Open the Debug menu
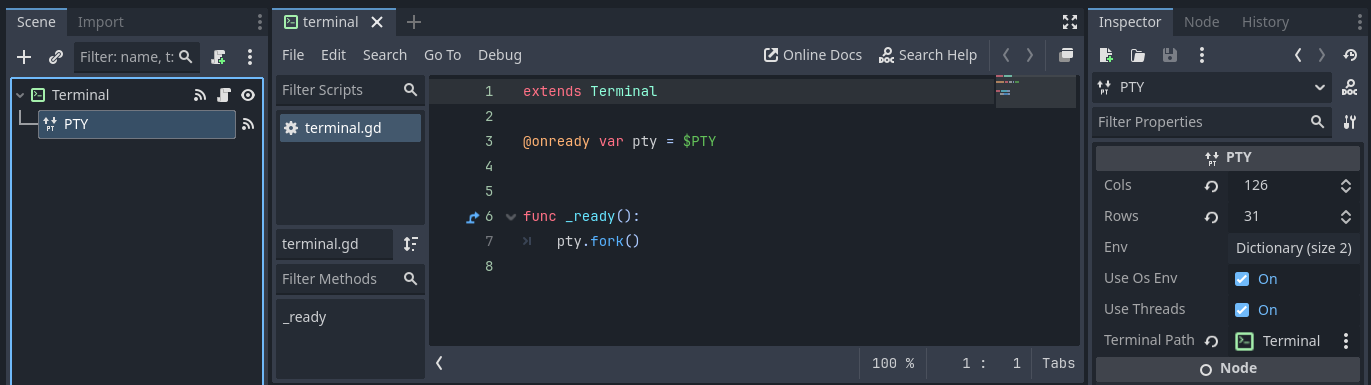 coord(500,55)
